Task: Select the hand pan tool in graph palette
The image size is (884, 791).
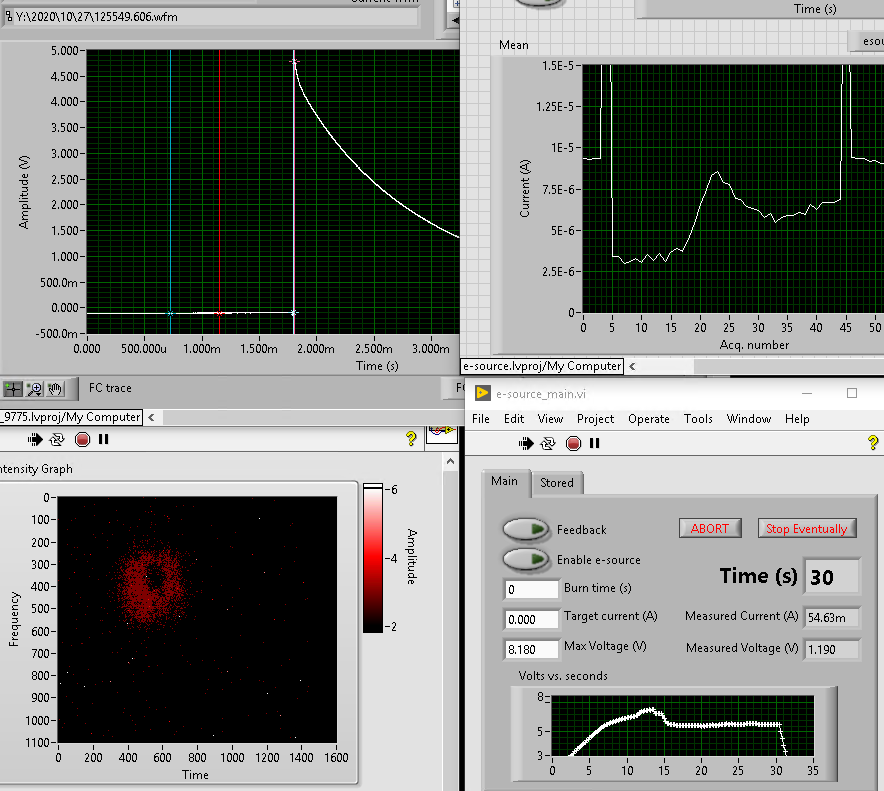Action: pyautogui.click(x=55, y=388)
